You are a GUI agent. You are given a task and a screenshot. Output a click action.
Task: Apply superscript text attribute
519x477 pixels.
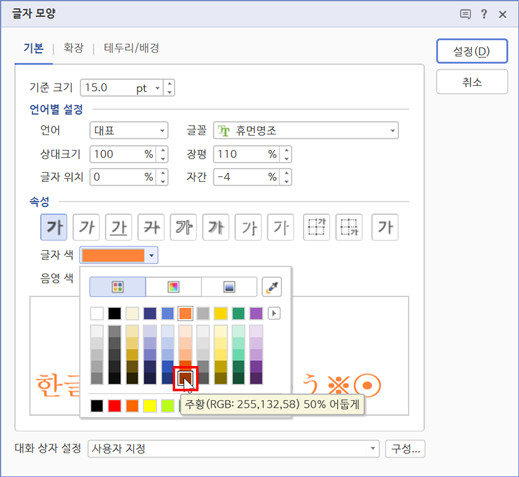tap(316, 227)
